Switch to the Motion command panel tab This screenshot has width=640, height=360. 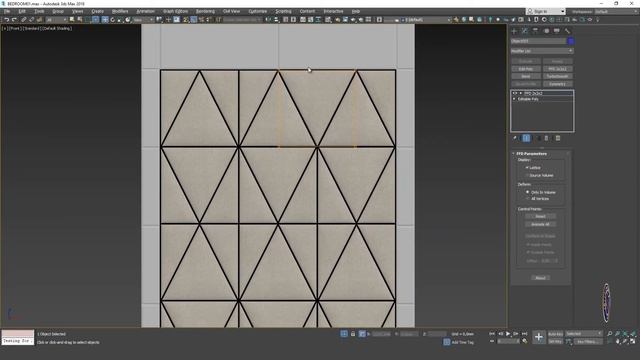[546, 31]
